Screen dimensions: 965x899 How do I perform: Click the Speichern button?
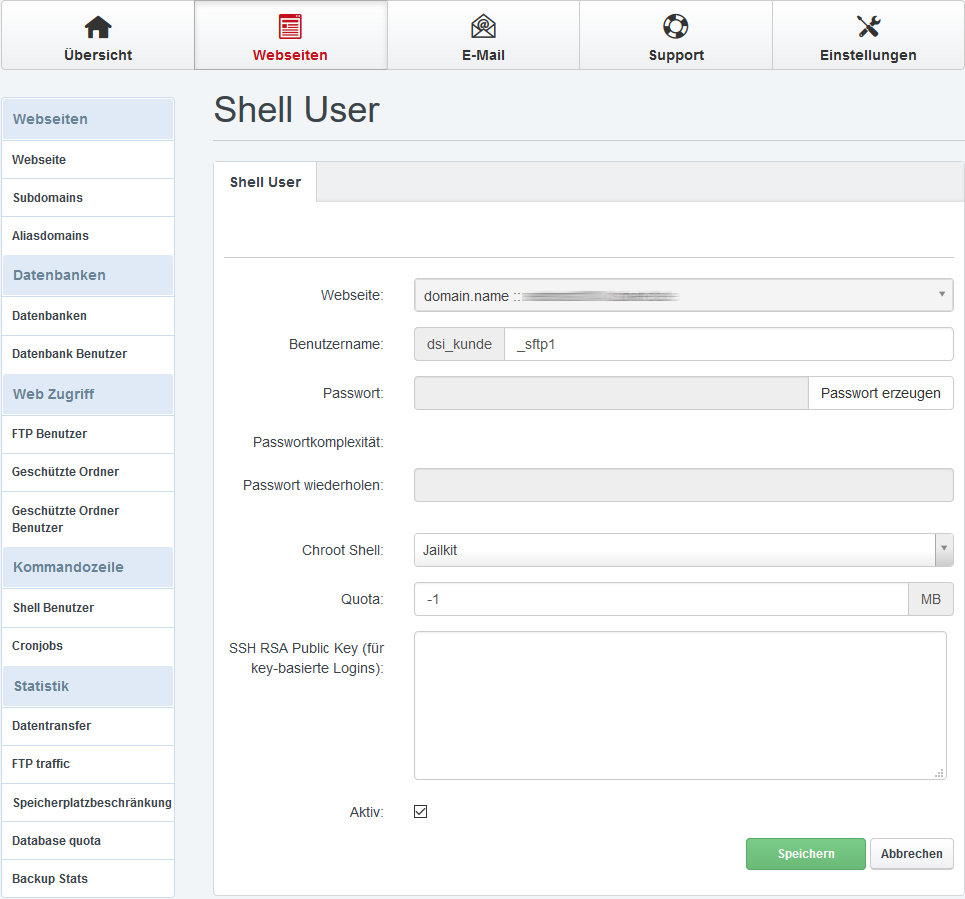click(x=805, y=854)
